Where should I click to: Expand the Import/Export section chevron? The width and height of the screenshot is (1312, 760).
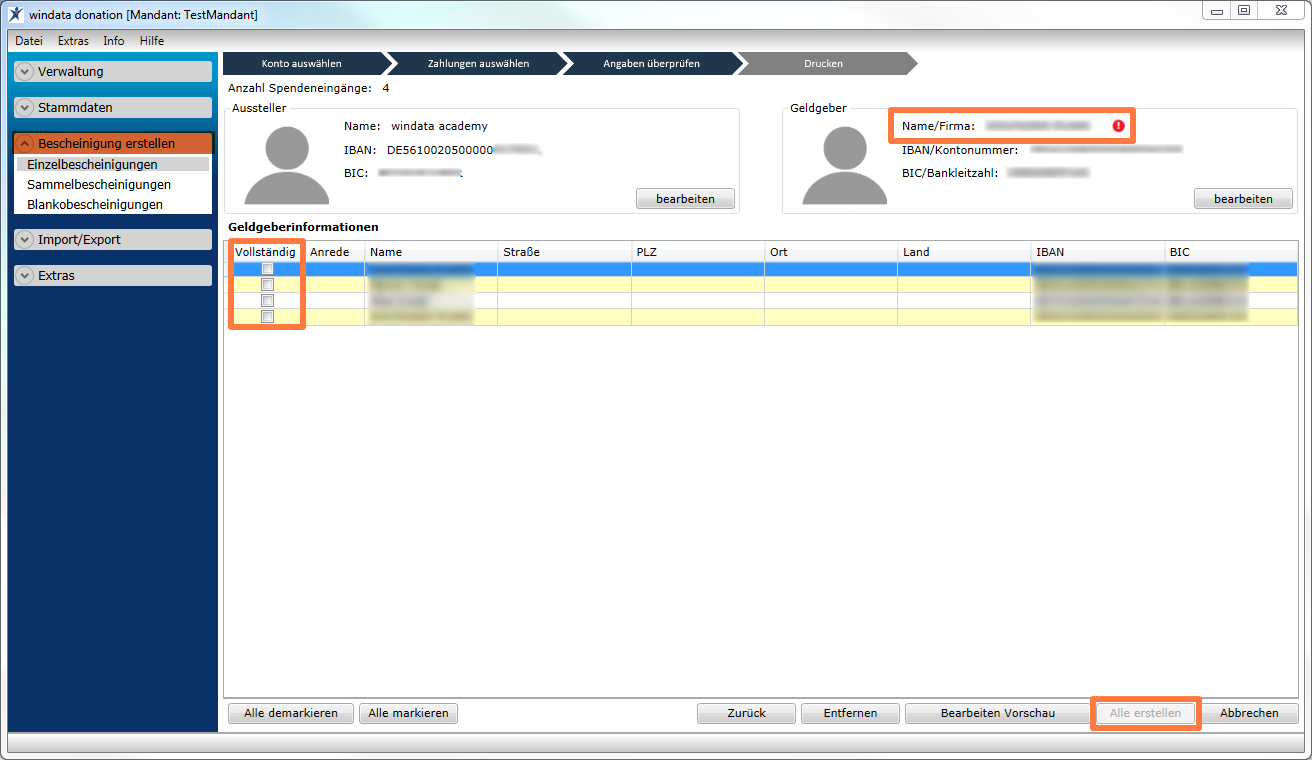[x=25, y=240]
